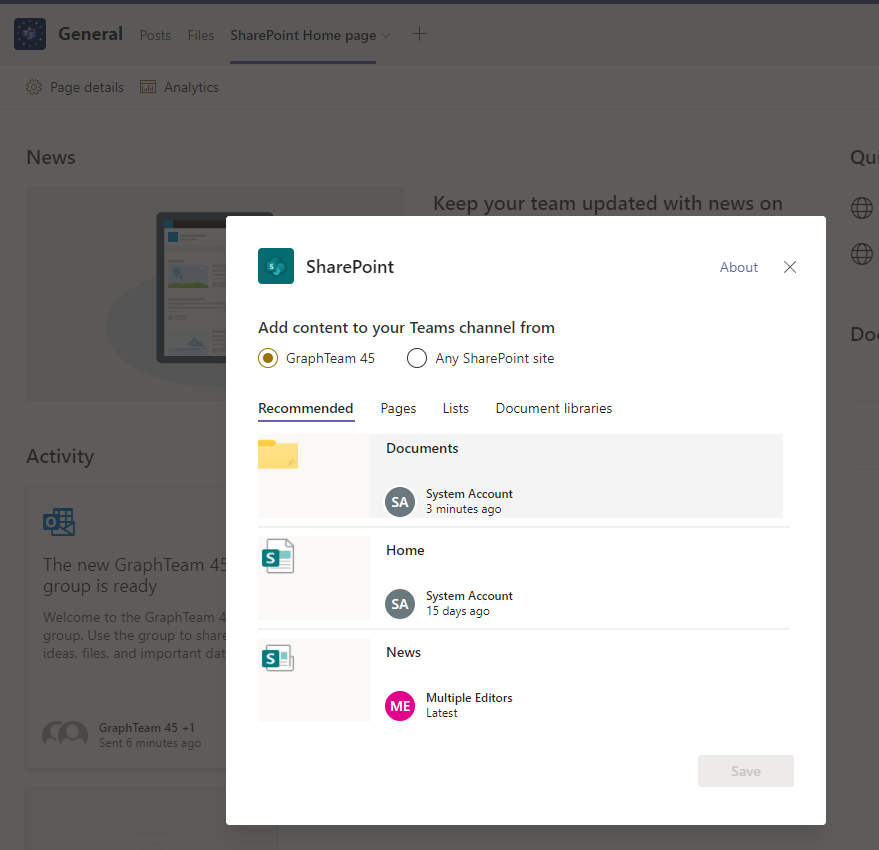
Task: Select the GraphTeam 45 radio button
Action: [x=268, y=358]
